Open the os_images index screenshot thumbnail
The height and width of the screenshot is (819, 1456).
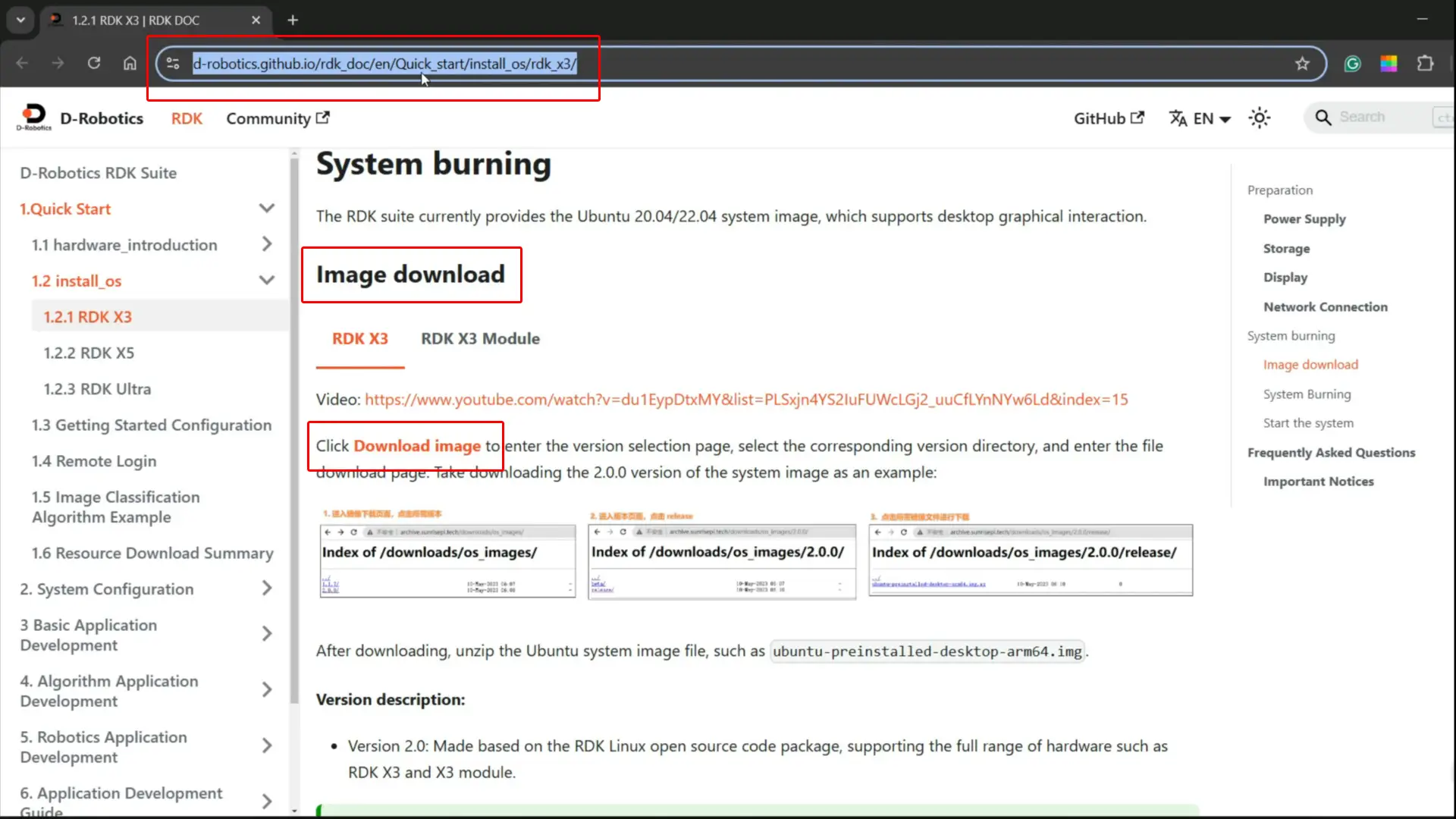[x=447, y=560]
